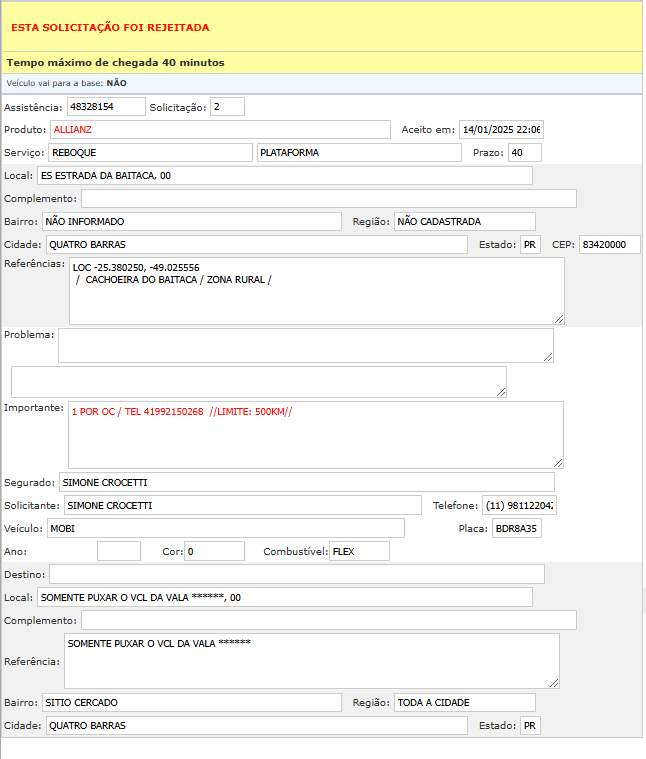
Task: Click the origin Cidade field QUATRO BARRAS
Action: click(256, 244)
